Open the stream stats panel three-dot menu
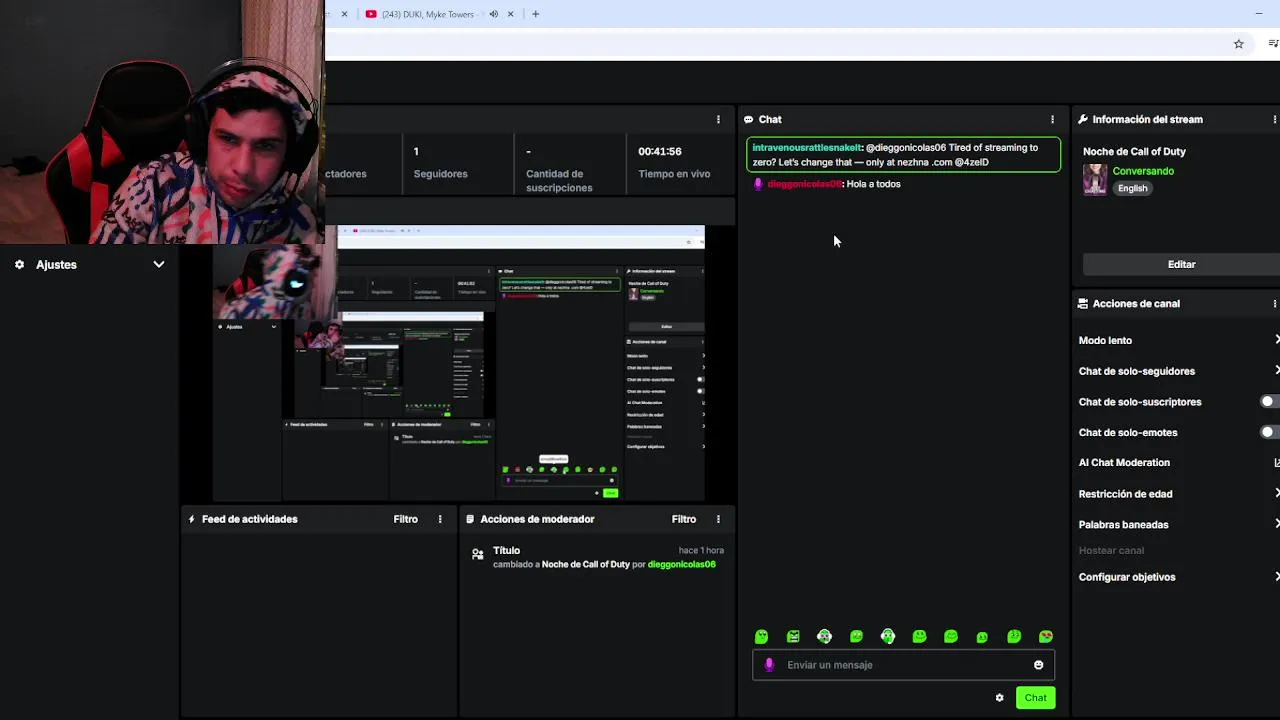The width and height of the screenshot is (1280, 720). click(x=718, y=119)
